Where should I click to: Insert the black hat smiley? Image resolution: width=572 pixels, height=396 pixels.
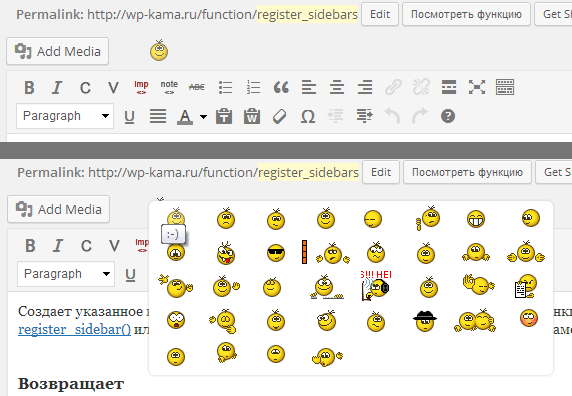[425, 320]
